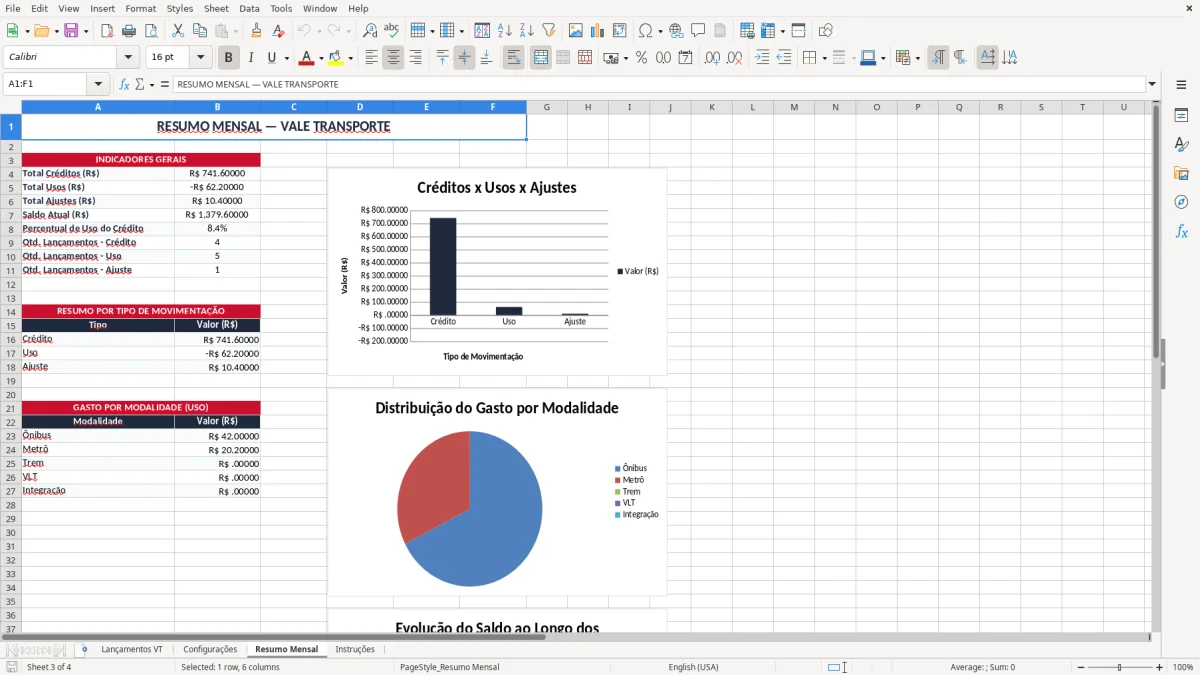Click the zoom slider in status bar
This screenshot has height=675, width=1200.
point(1120,667)
